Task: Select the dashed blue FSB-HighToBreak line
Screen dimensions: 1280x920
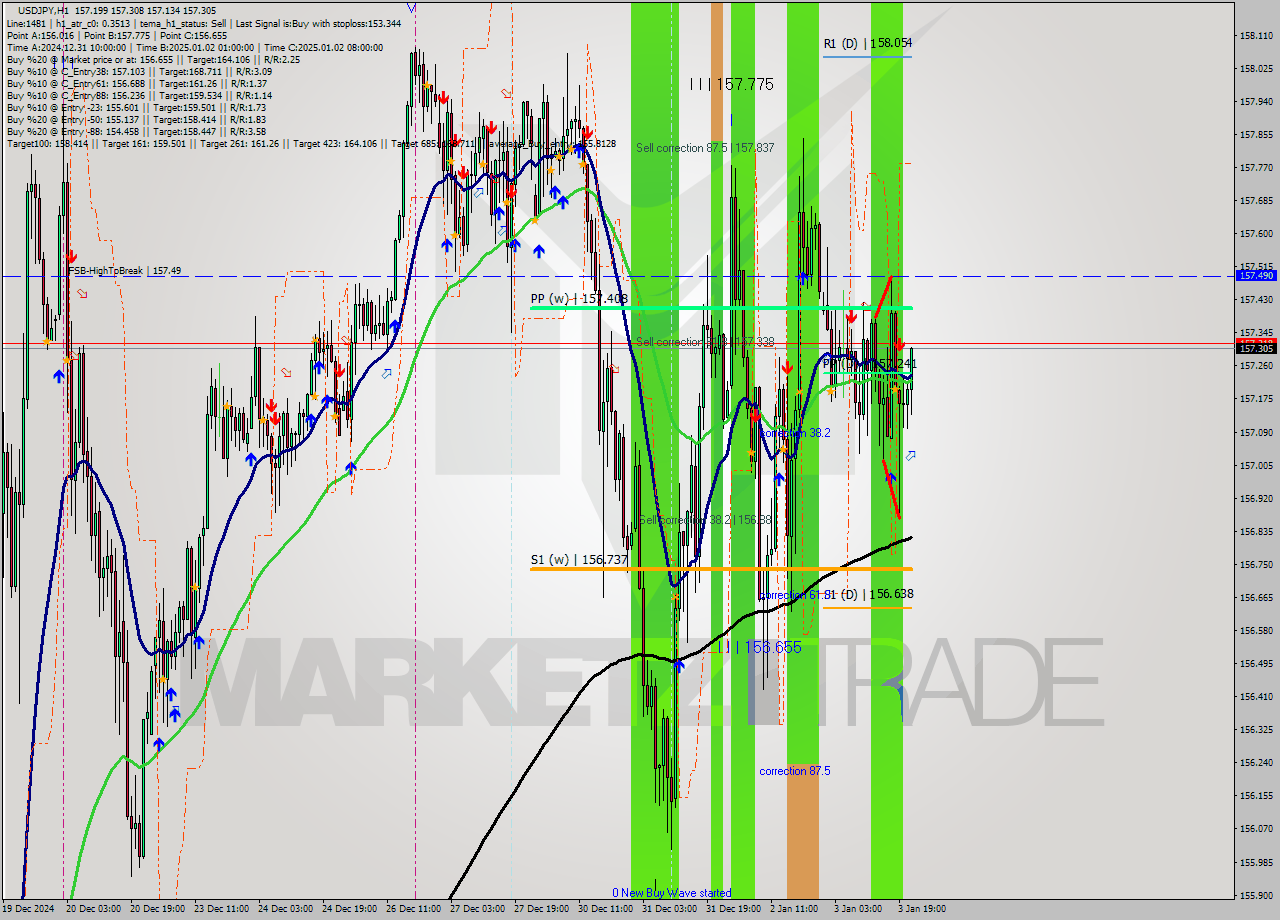Action: coord(618,276)
